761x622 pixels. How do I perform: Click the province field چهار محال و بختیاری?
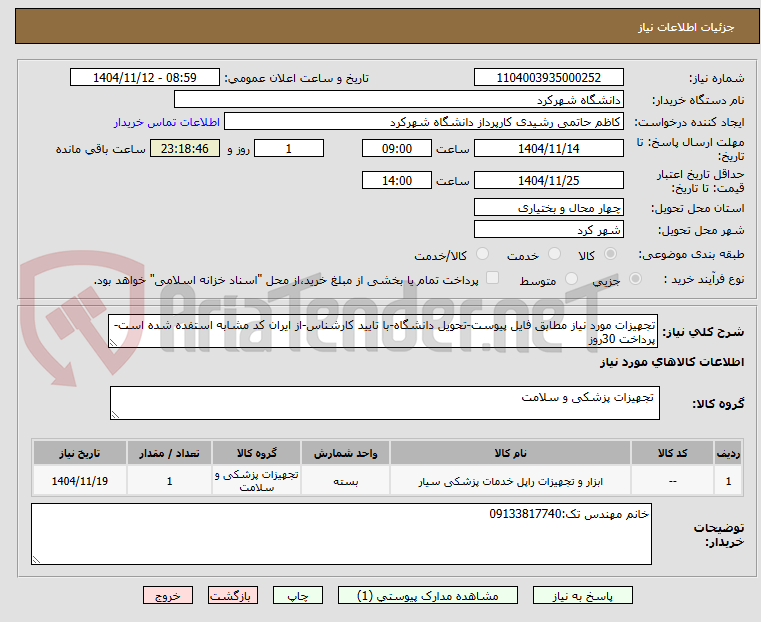point(548,208)
